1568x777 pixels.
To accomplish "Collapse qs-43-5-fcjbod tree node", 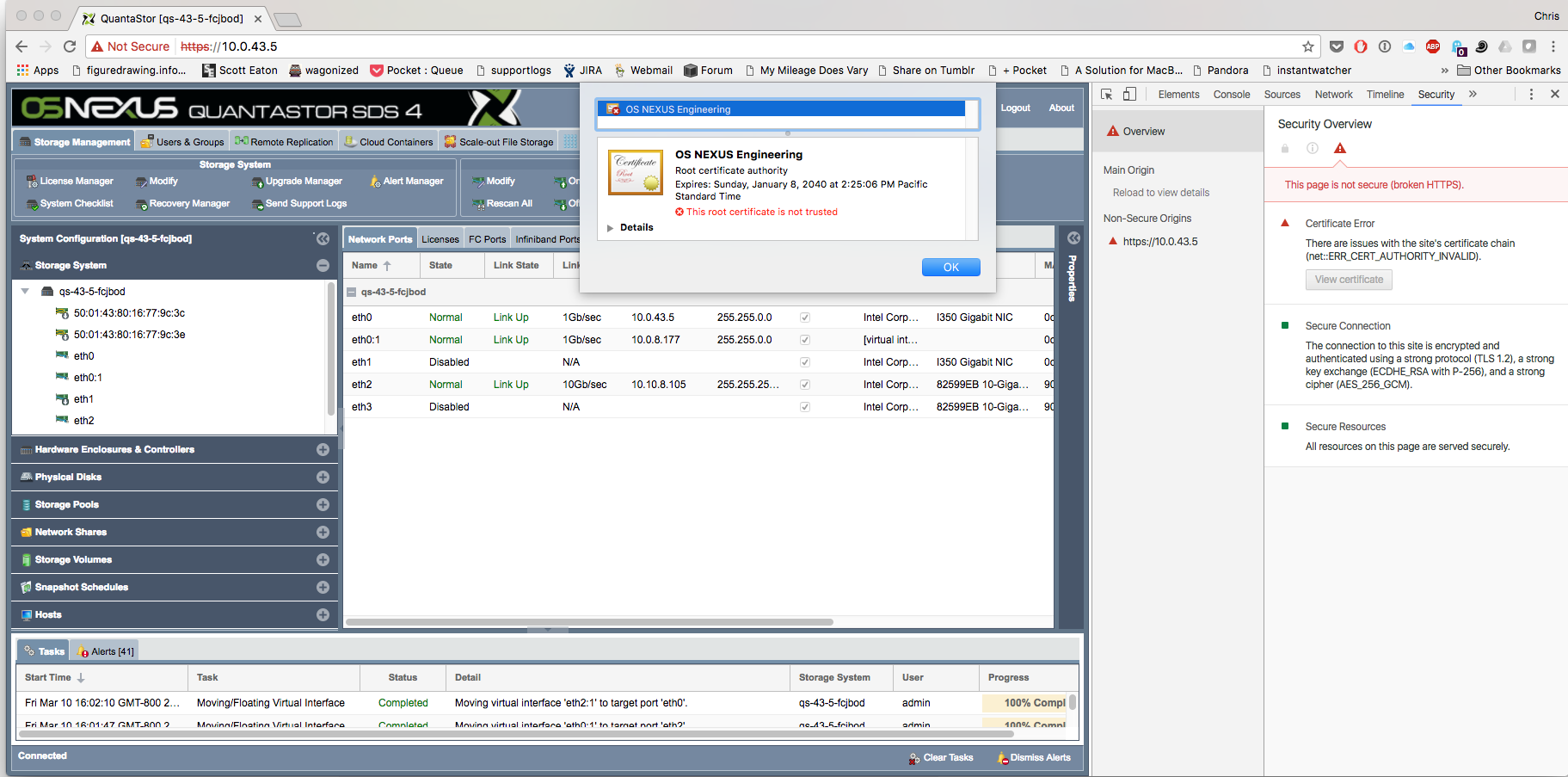I will [x=25, y=292].
